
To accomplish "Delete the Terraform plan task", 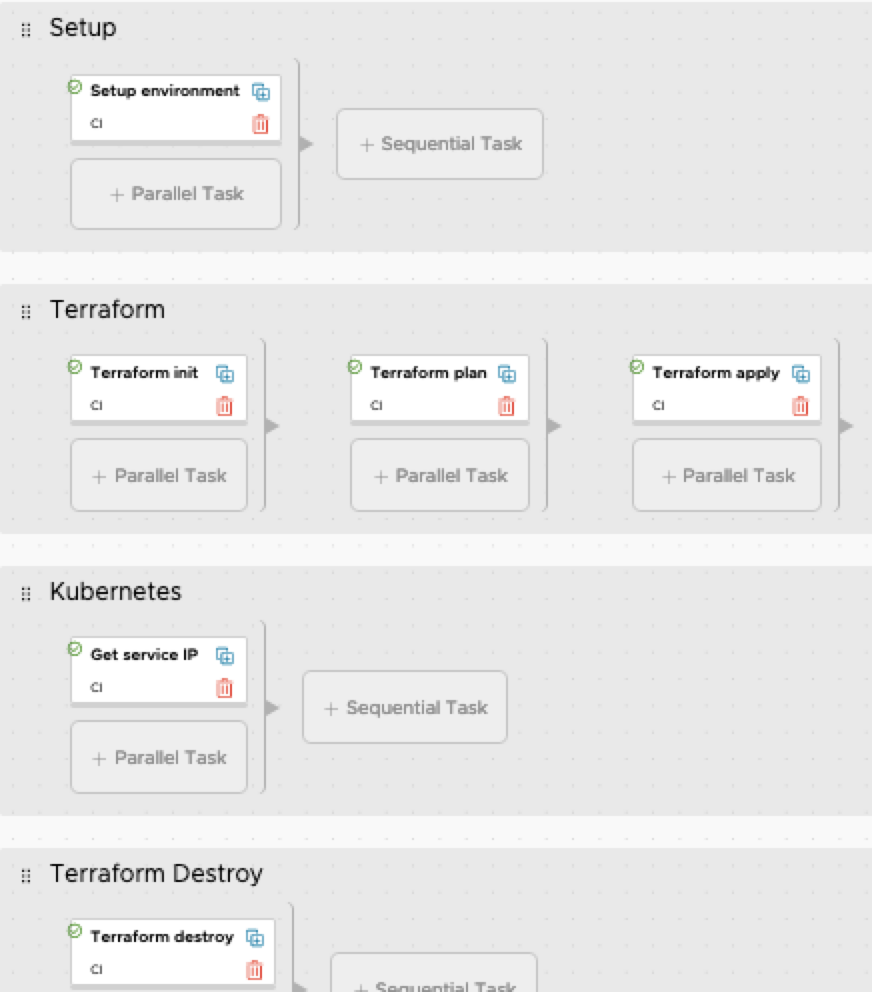I will [507, 406].
